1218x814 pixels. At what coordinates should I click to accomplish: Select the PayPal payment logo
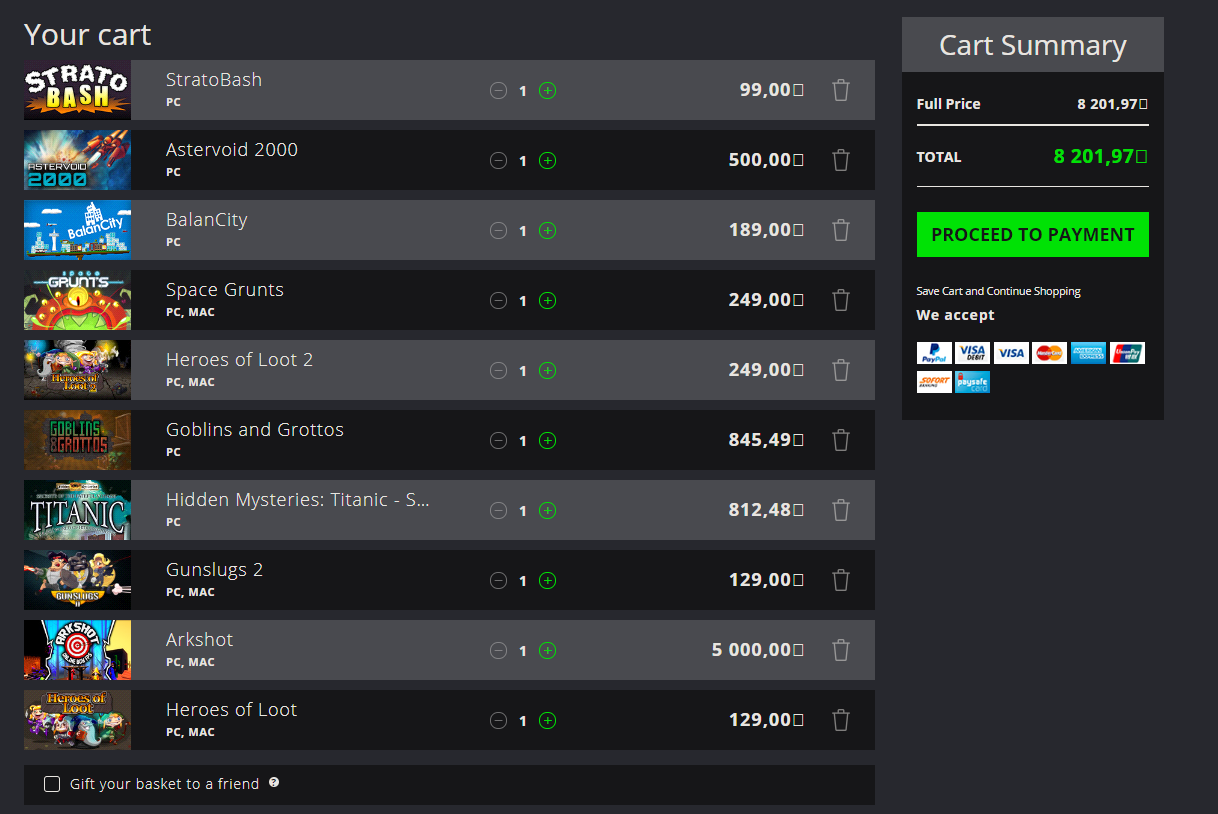click(934, 353)
